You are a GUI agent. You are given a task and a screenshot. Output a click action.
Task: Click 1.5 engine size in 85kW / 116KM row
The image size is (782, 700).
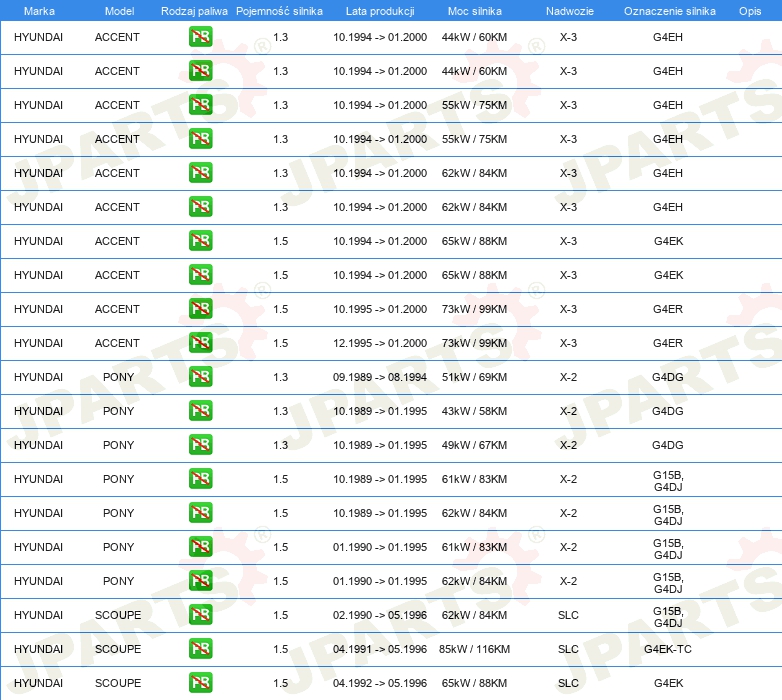point(280,649)
